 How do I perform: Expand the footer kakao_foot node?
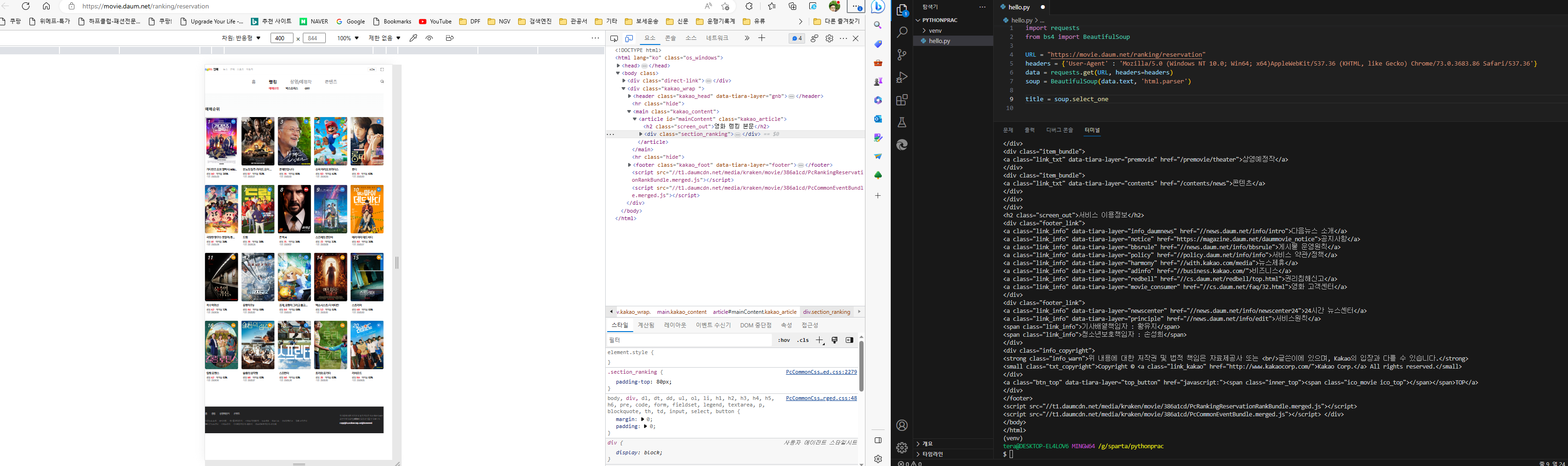[630, 165]
